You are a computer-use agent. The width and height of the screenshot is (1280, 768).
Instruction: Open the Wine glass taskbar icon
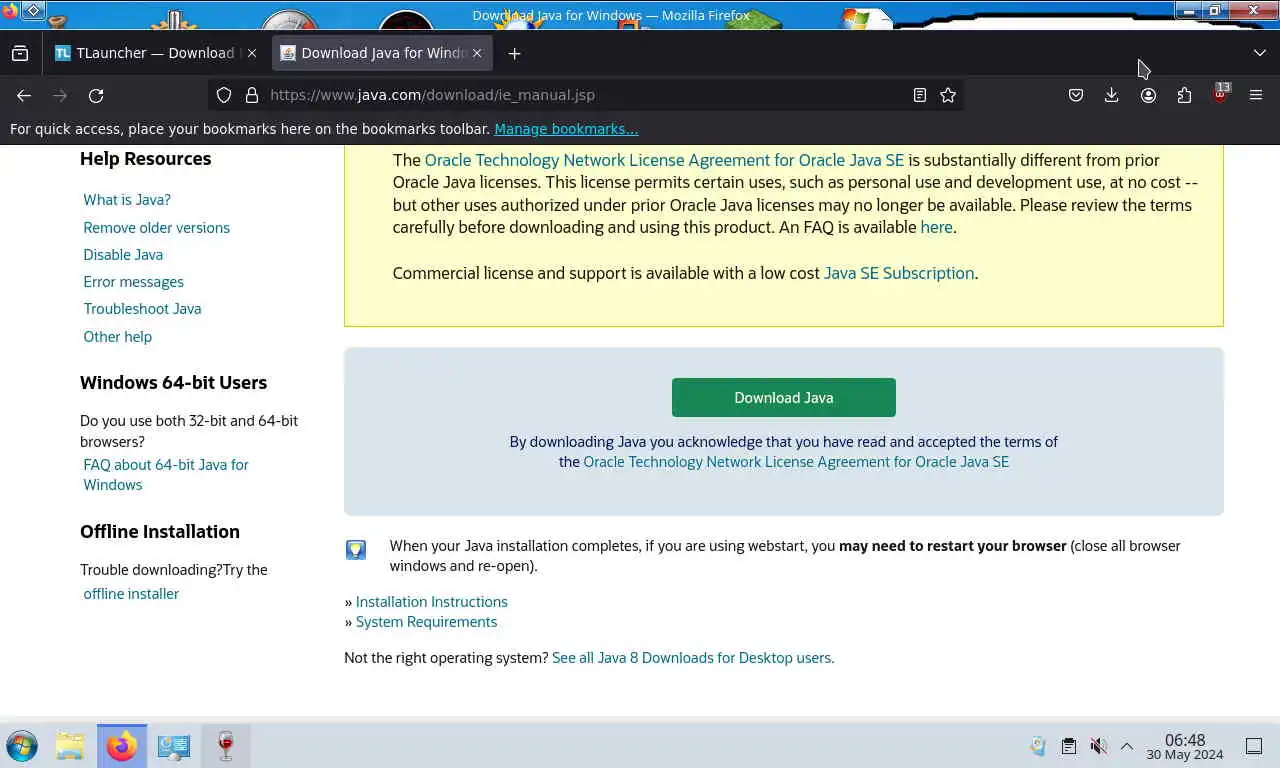(226, 746)
